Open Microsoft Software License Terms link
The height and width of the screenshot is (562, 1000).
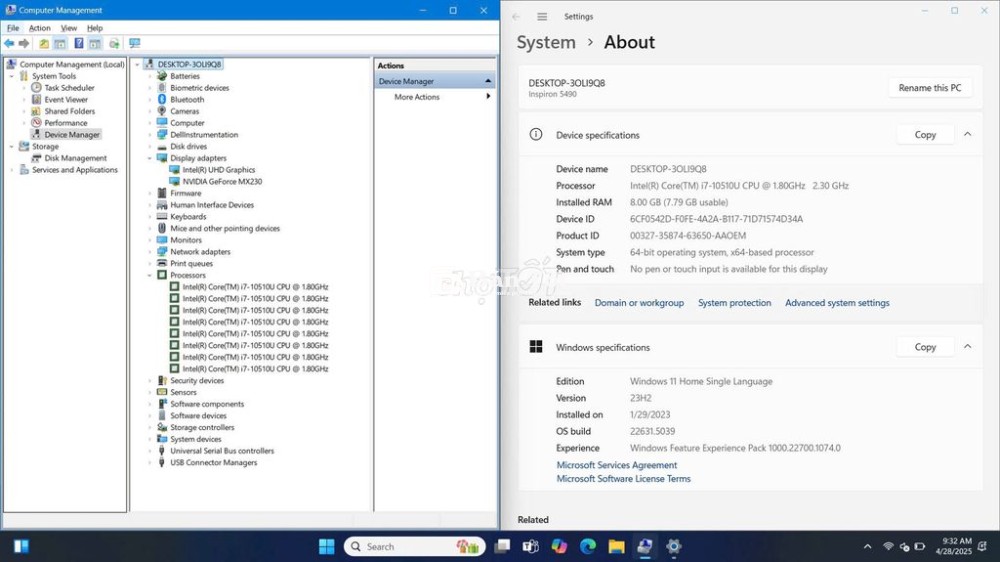point(623,478)
